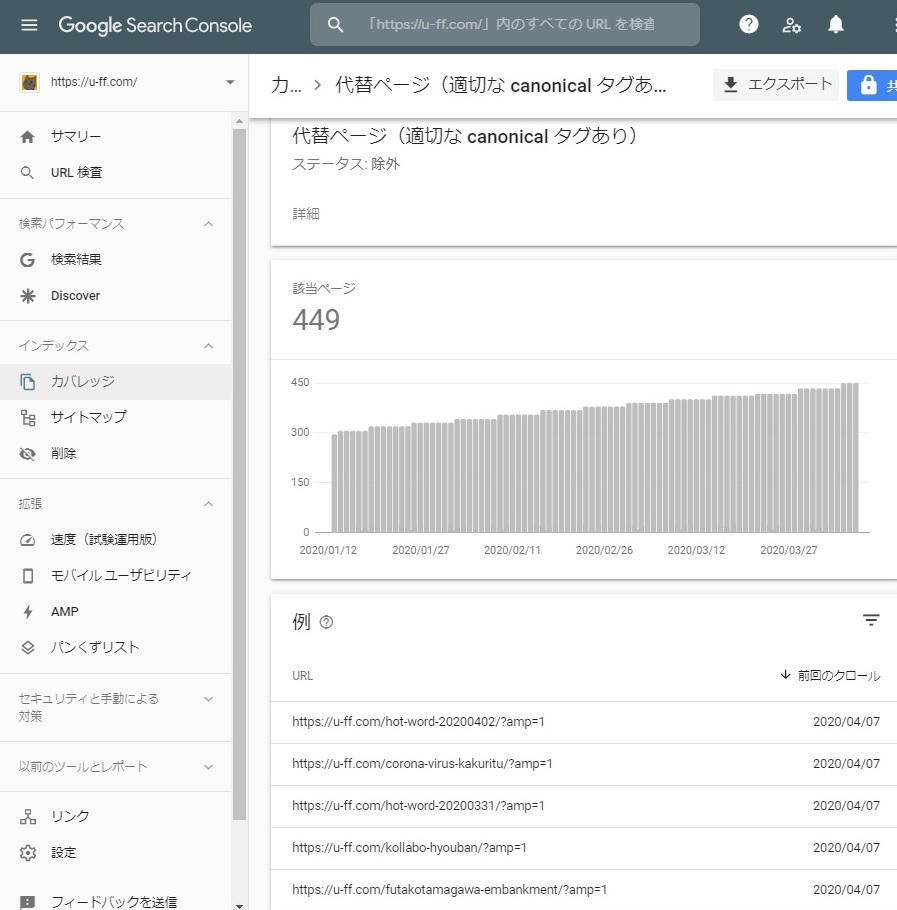897x910 pixels.
Task: Open the notifications bell
Action: coord(836,25)
